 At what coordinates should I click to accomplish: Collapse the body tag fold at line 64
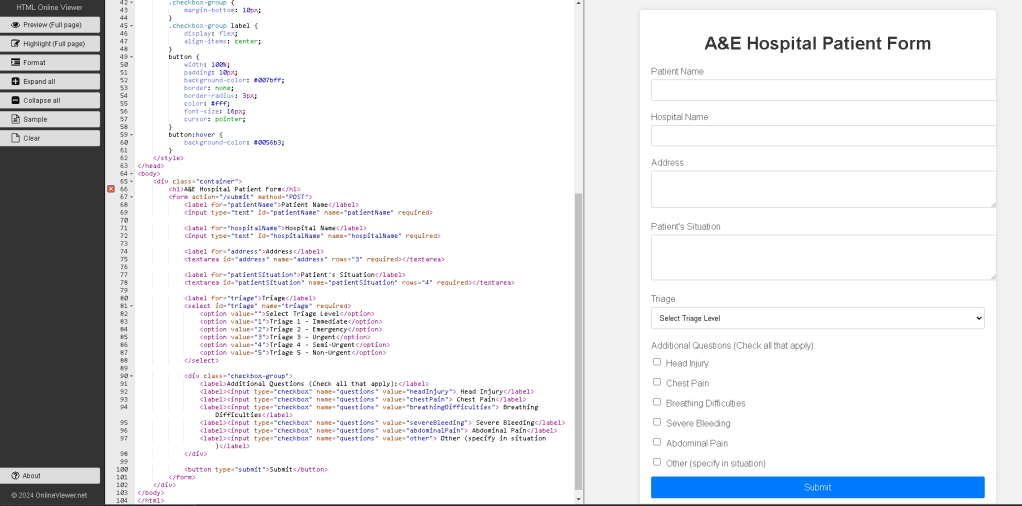[132, 173]
